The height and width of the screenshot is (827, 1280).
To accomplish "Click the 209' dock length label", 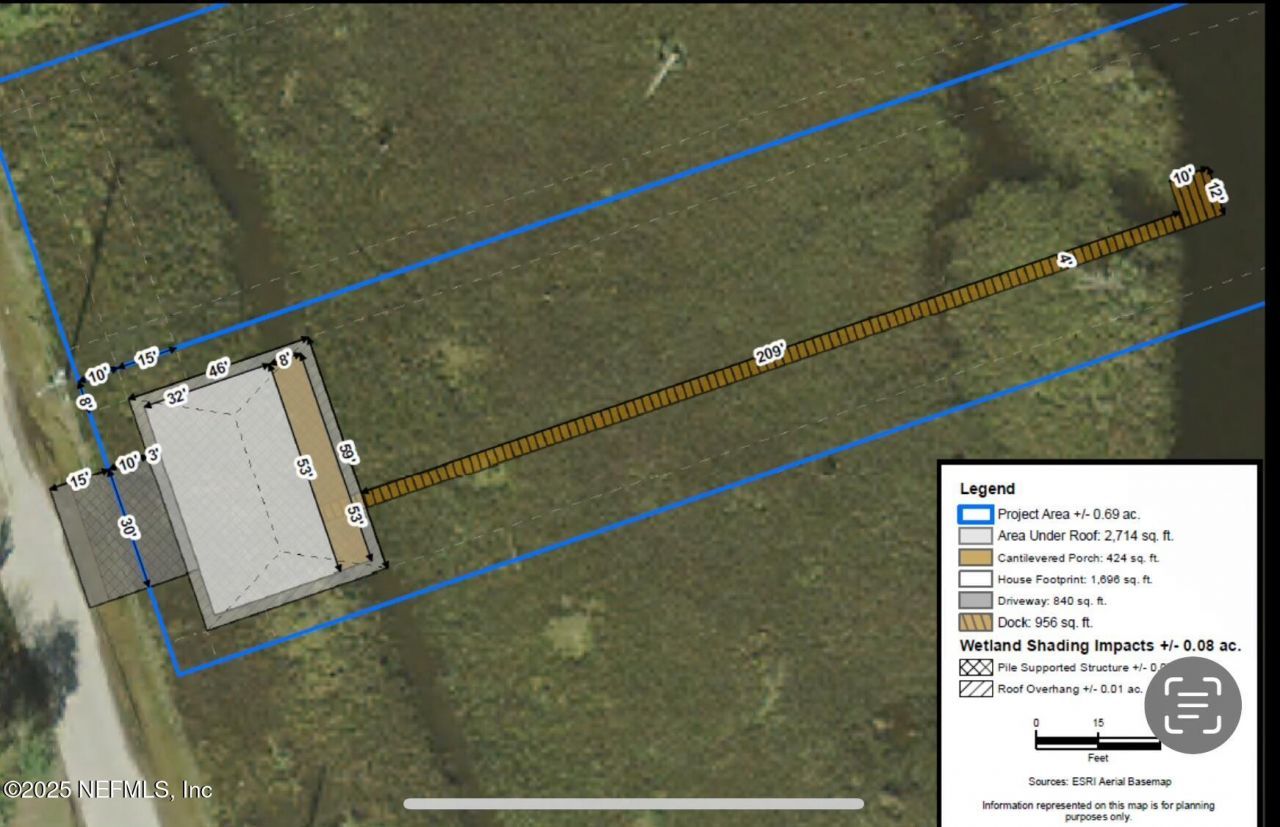I will (769, 353).
